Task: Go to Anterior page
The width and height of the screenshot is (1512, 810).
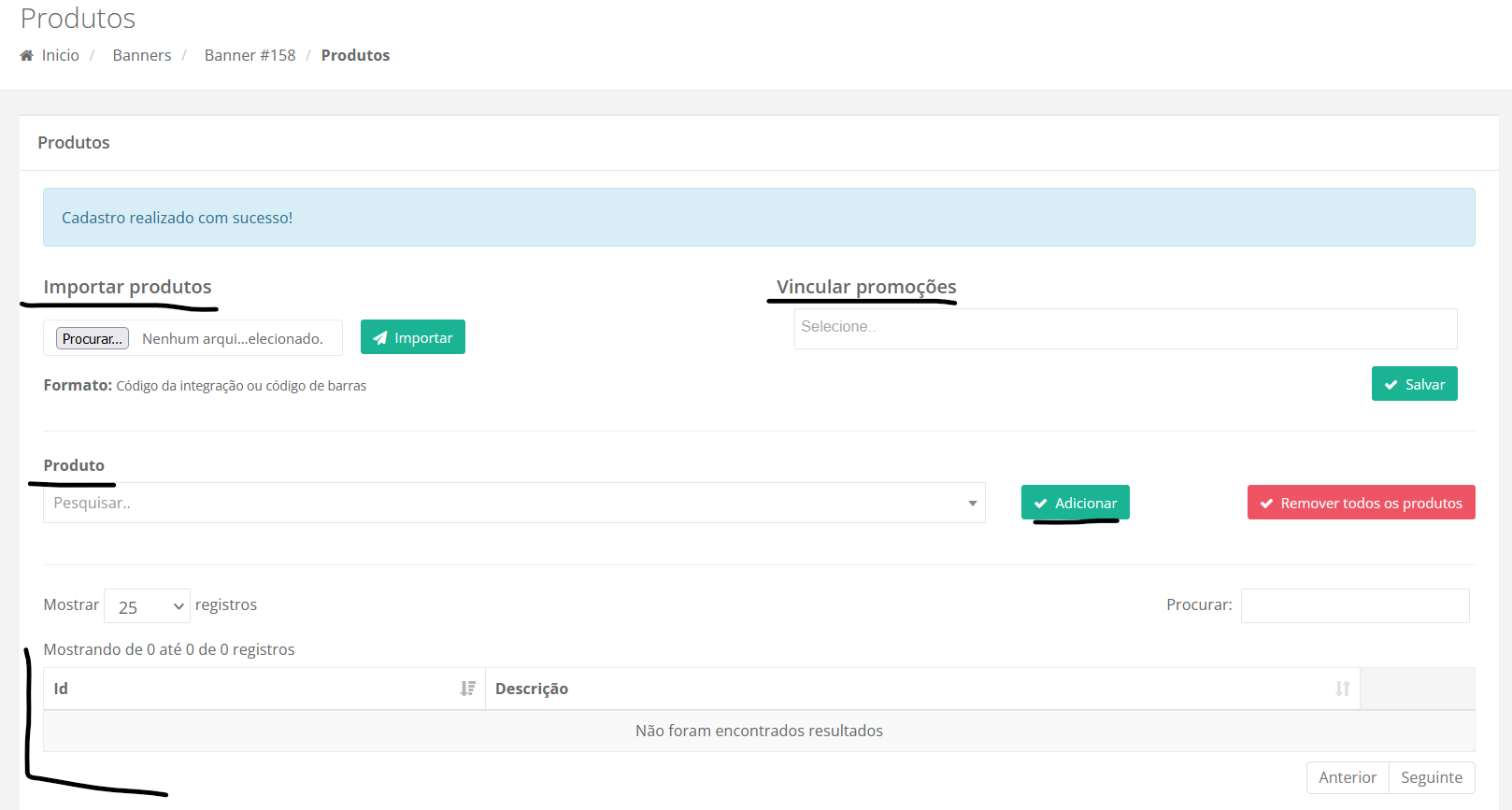Action: (x=1347, y=777)
